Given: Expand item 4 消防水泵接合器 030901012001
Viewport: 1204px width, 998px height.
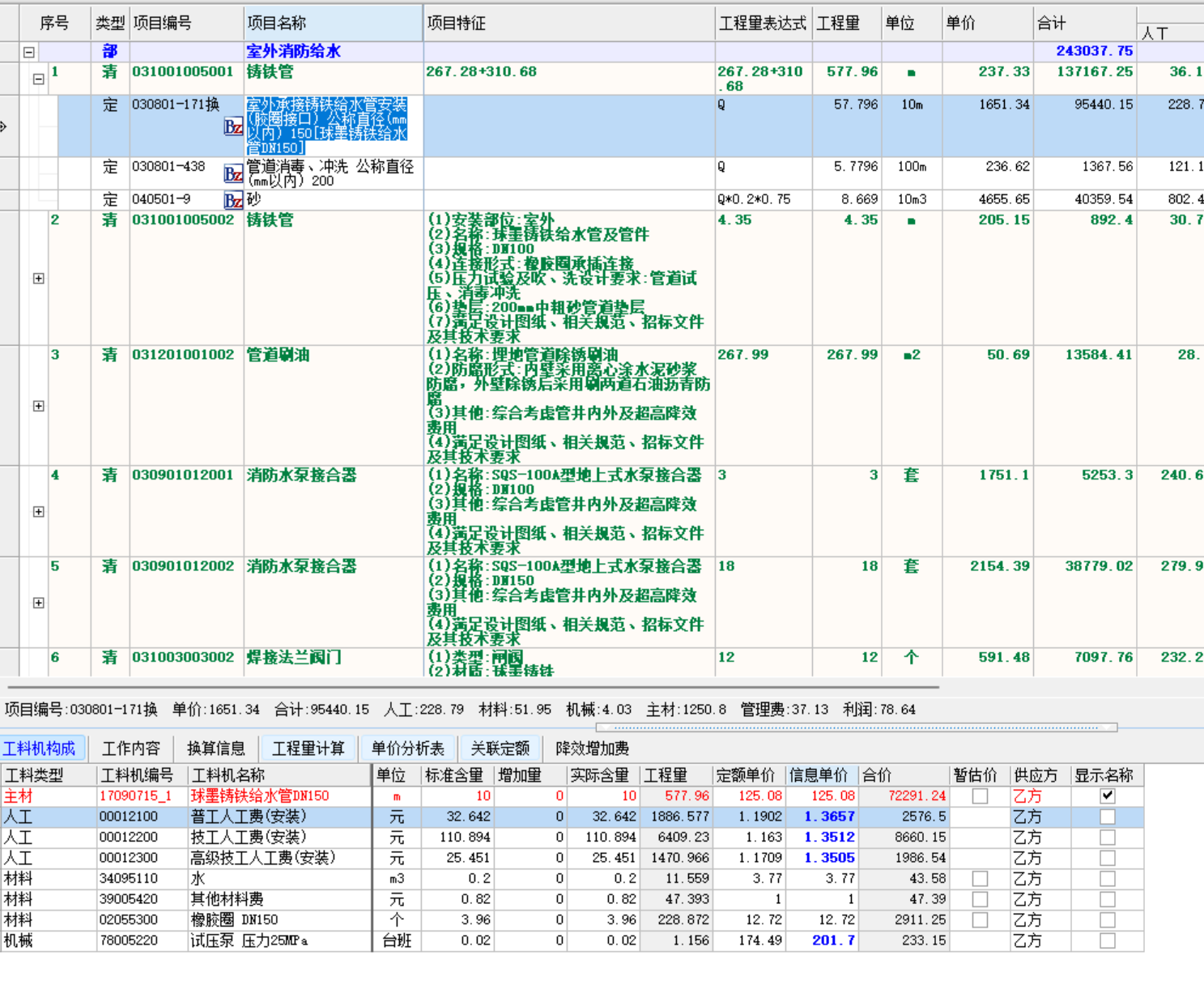Looking at the screenshot, I should click(38, 511).
